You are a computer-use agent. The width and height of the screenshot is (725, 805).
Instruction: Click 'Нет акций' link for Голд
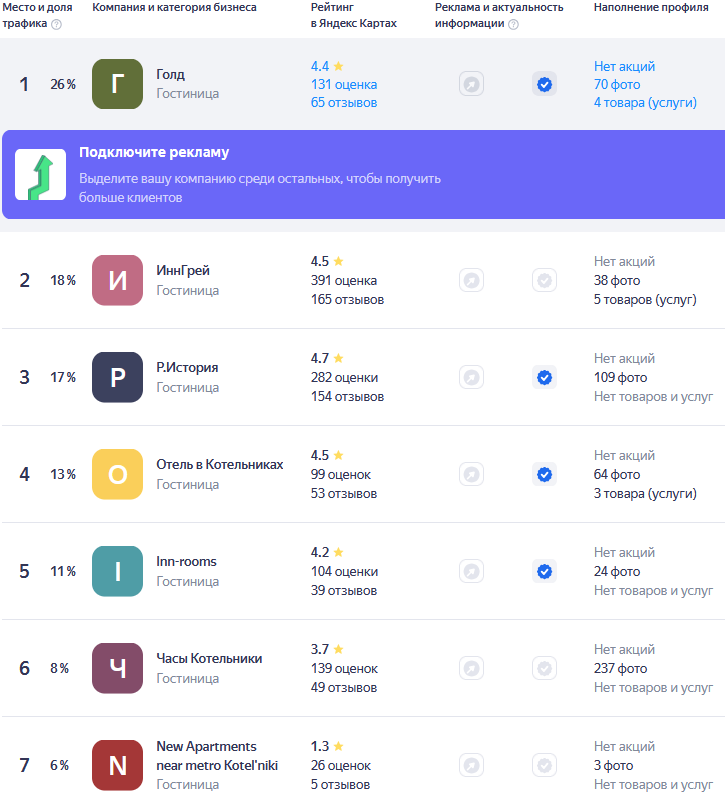point(624,66)
